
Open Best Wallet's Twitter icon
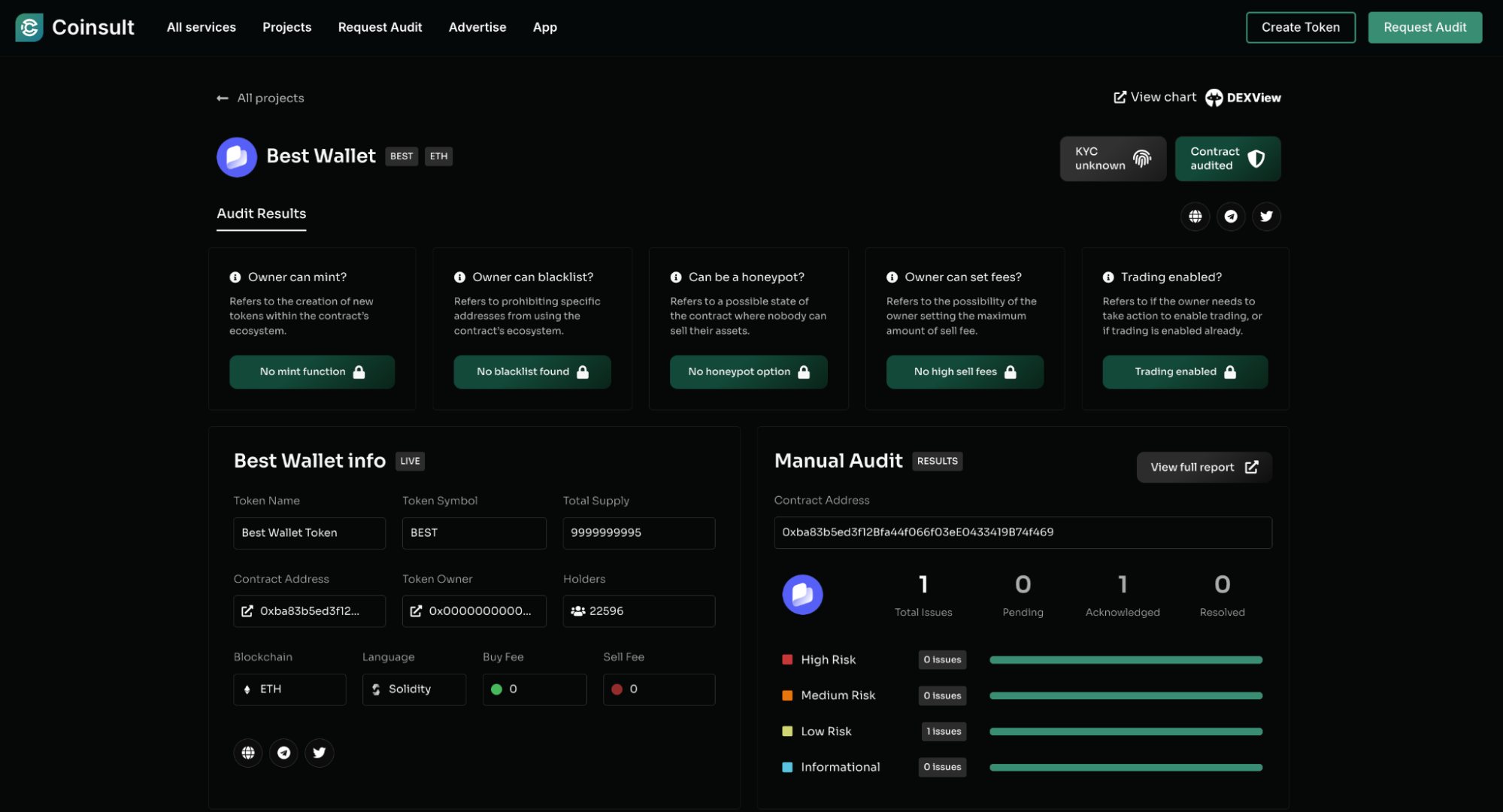[1266, 217]
